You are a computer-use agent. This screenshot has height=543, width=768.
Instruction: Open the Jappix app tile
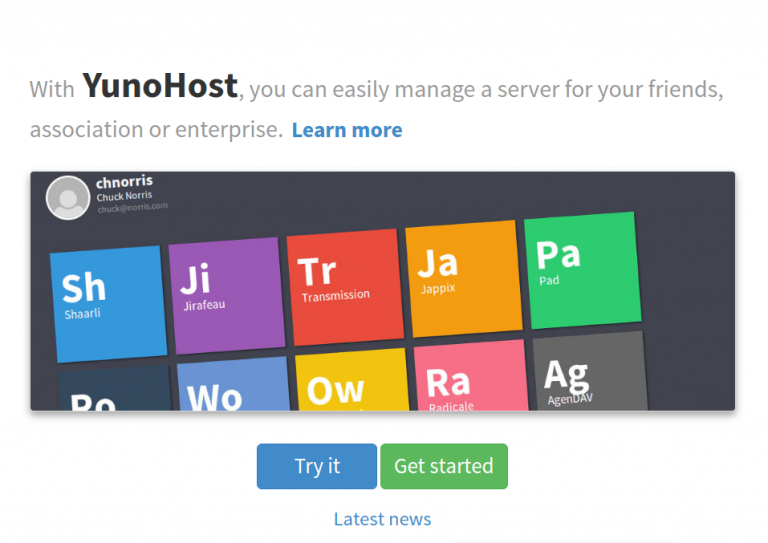pos(464,279)
